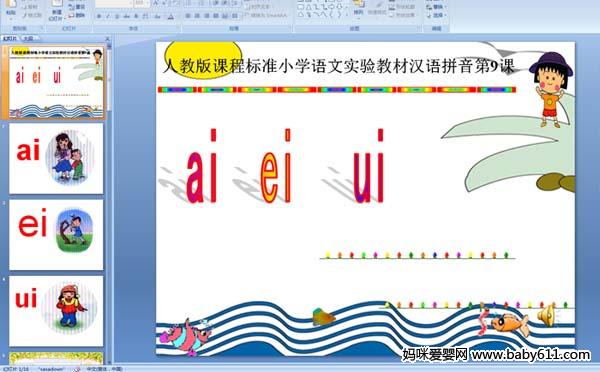This screenshot has width=600, height=372.
Task: Switch to the Slides tab in left pane
Action: 10,38
